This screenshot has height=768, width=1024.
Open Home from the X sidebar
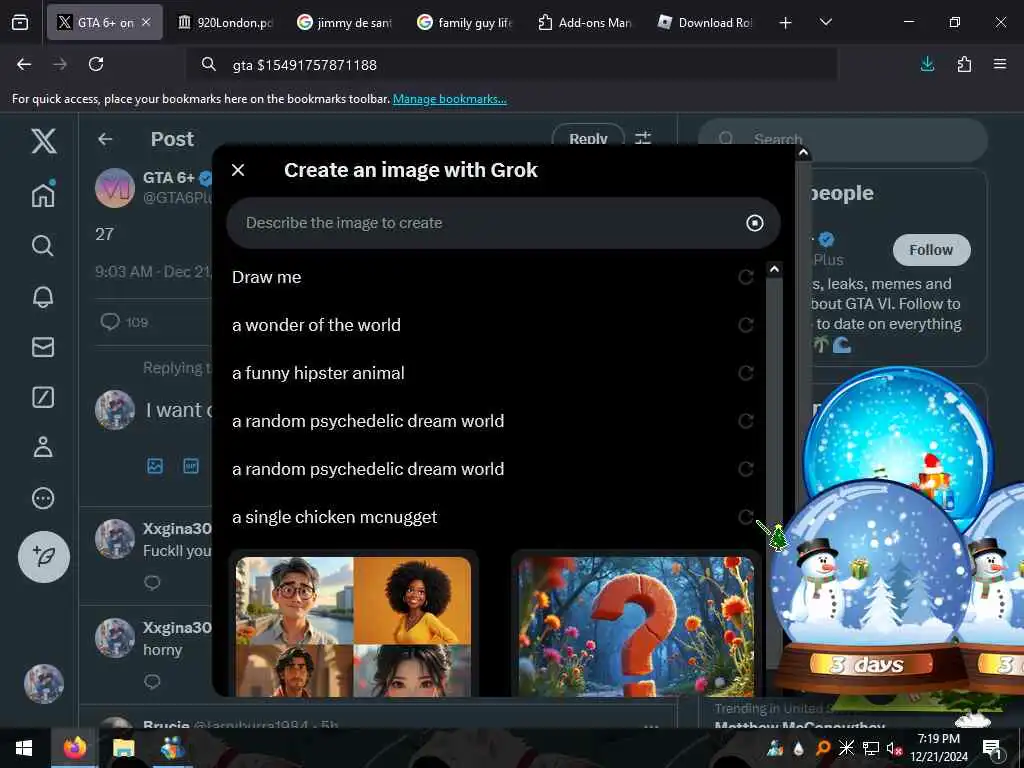(x=43, y=194)
